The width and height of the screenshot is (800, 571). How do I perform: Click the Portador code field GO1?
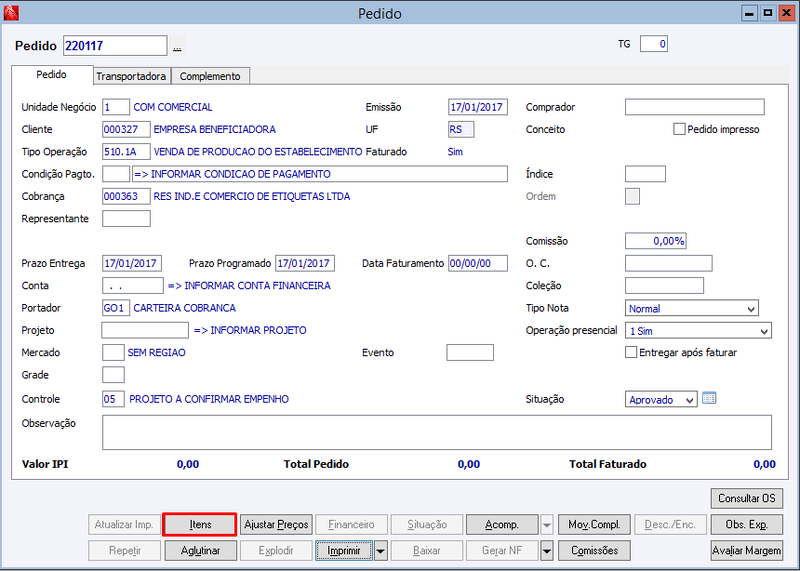pos(116,308)
